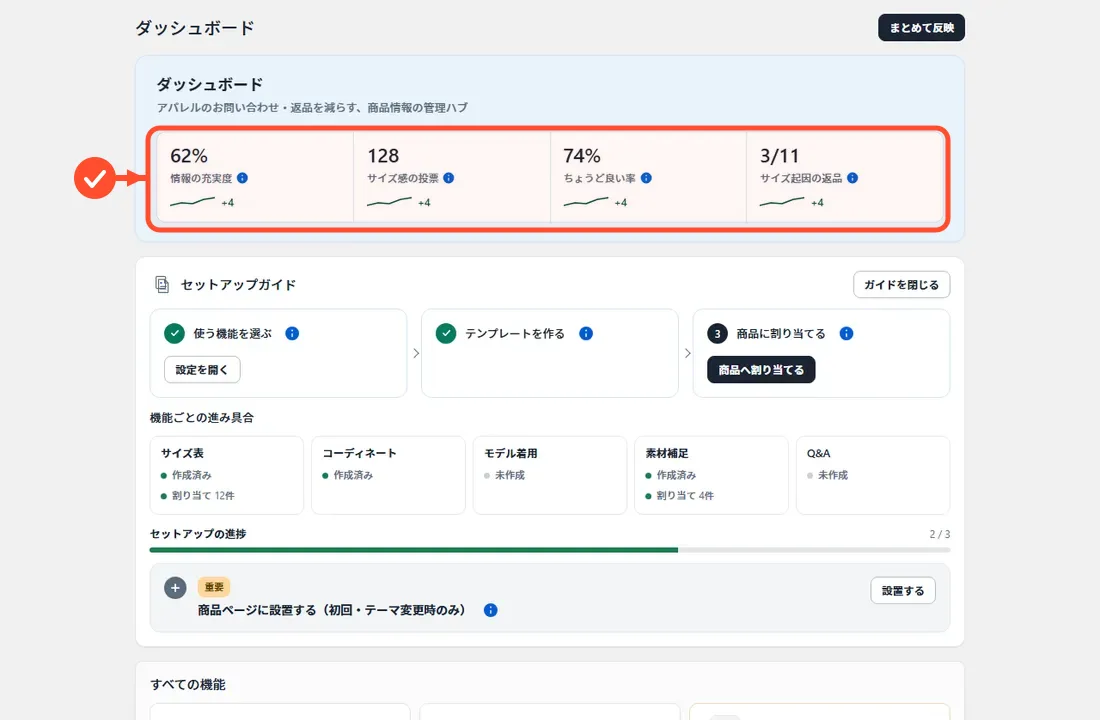Open info icon beside 情報の充実度
The image size is (1100, 720).
[242, 178]
